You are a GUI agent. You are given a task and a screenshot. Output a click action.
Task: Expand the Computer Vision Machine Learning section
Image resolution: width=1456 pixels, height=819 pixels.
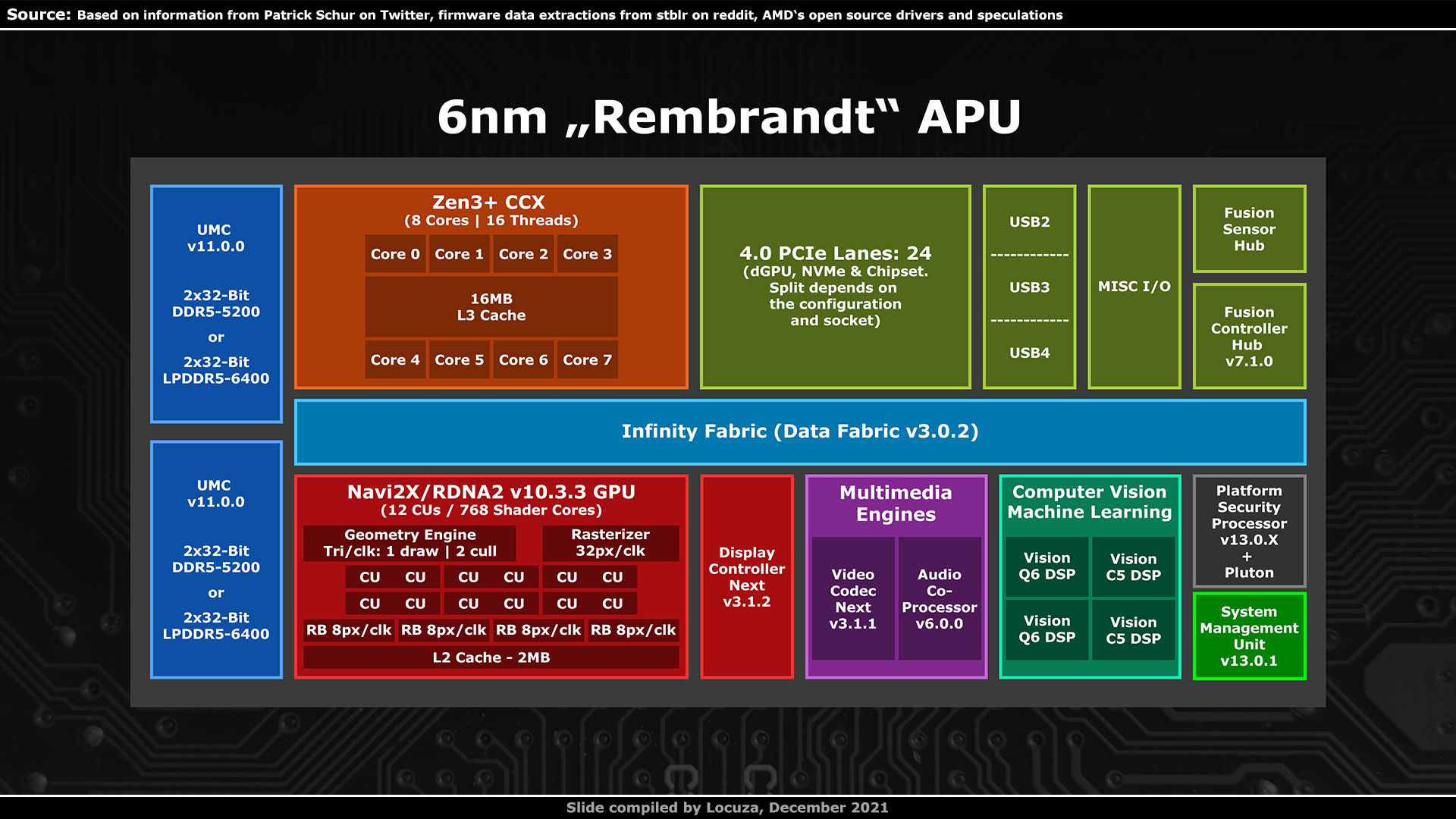[x=1090, y=502]
